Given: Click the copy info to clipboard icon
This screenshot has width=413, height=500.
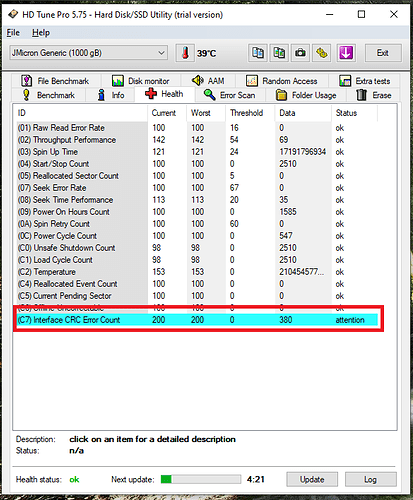Looking at the screenshot, I should pyautogui.click(x=257, y=53).
